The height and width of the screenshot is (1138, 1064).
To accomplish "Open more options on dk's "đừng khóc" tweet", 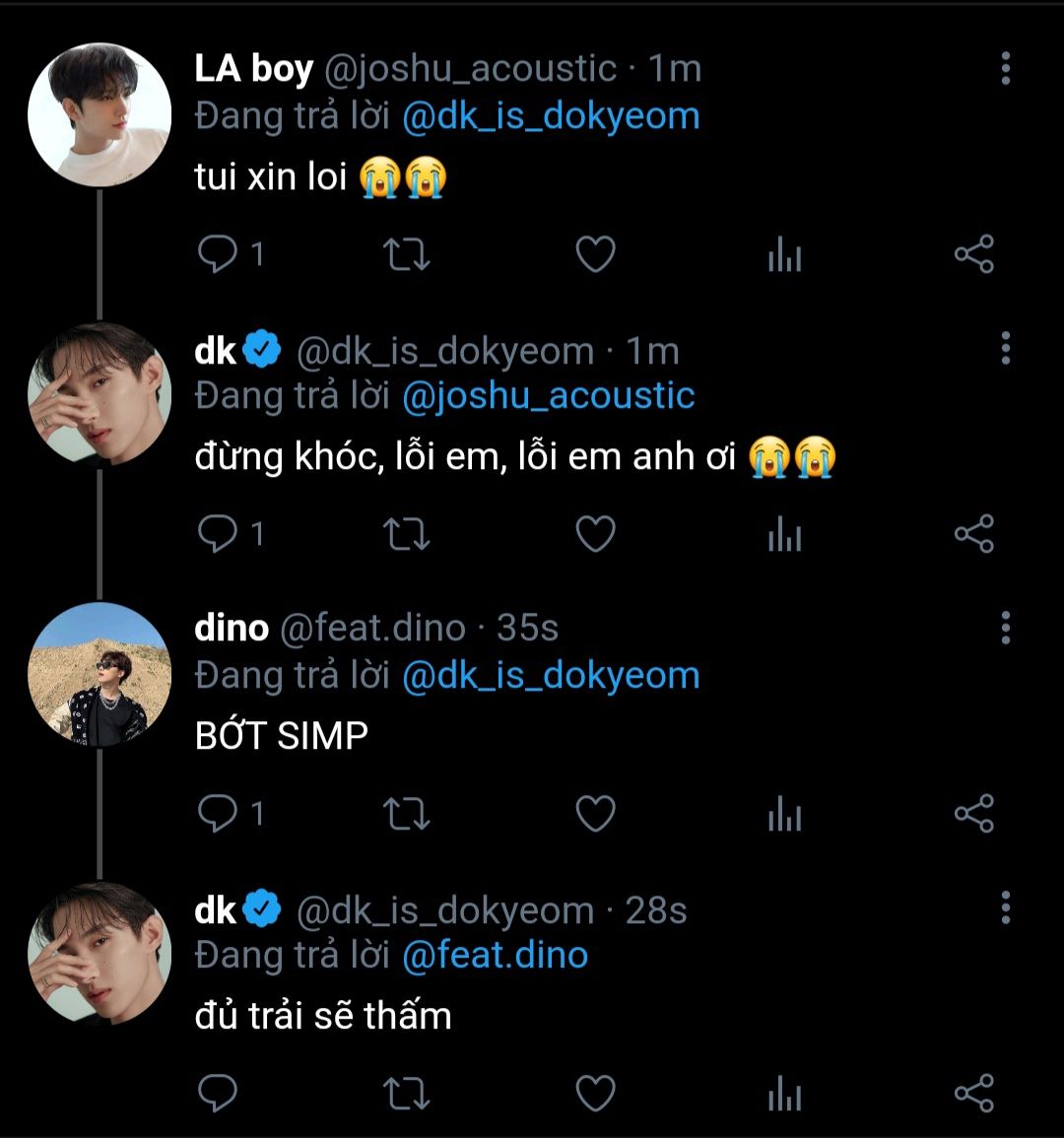I will (x=1005, y=348).
